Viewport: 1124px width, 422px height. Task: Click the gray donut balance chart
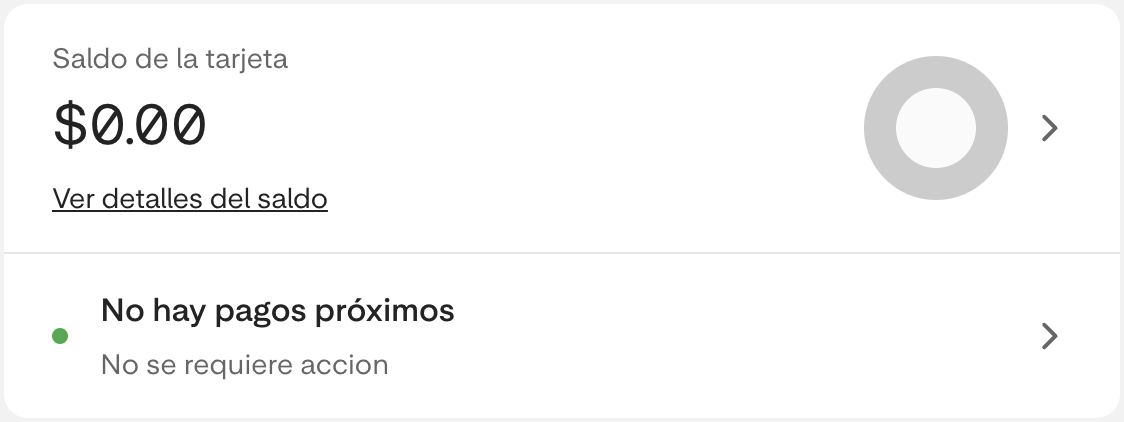[x=935, y=128]
